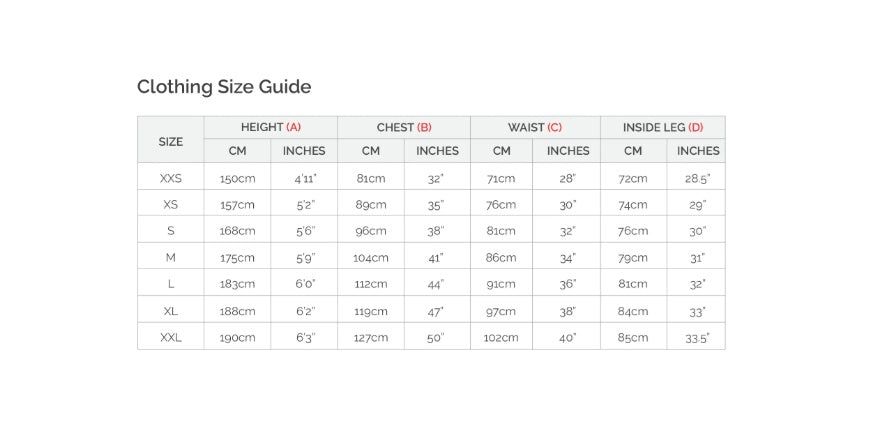Select the L size row label
The image size is (872, 440).
tap(171, 284)
